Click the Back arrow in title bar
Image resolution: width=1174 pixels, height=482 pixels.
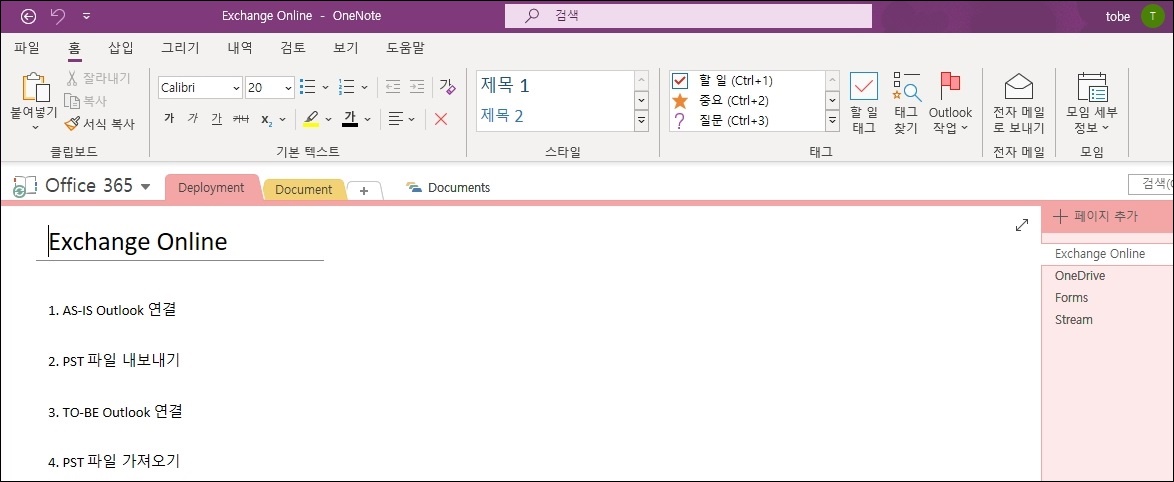click(28, 16)
